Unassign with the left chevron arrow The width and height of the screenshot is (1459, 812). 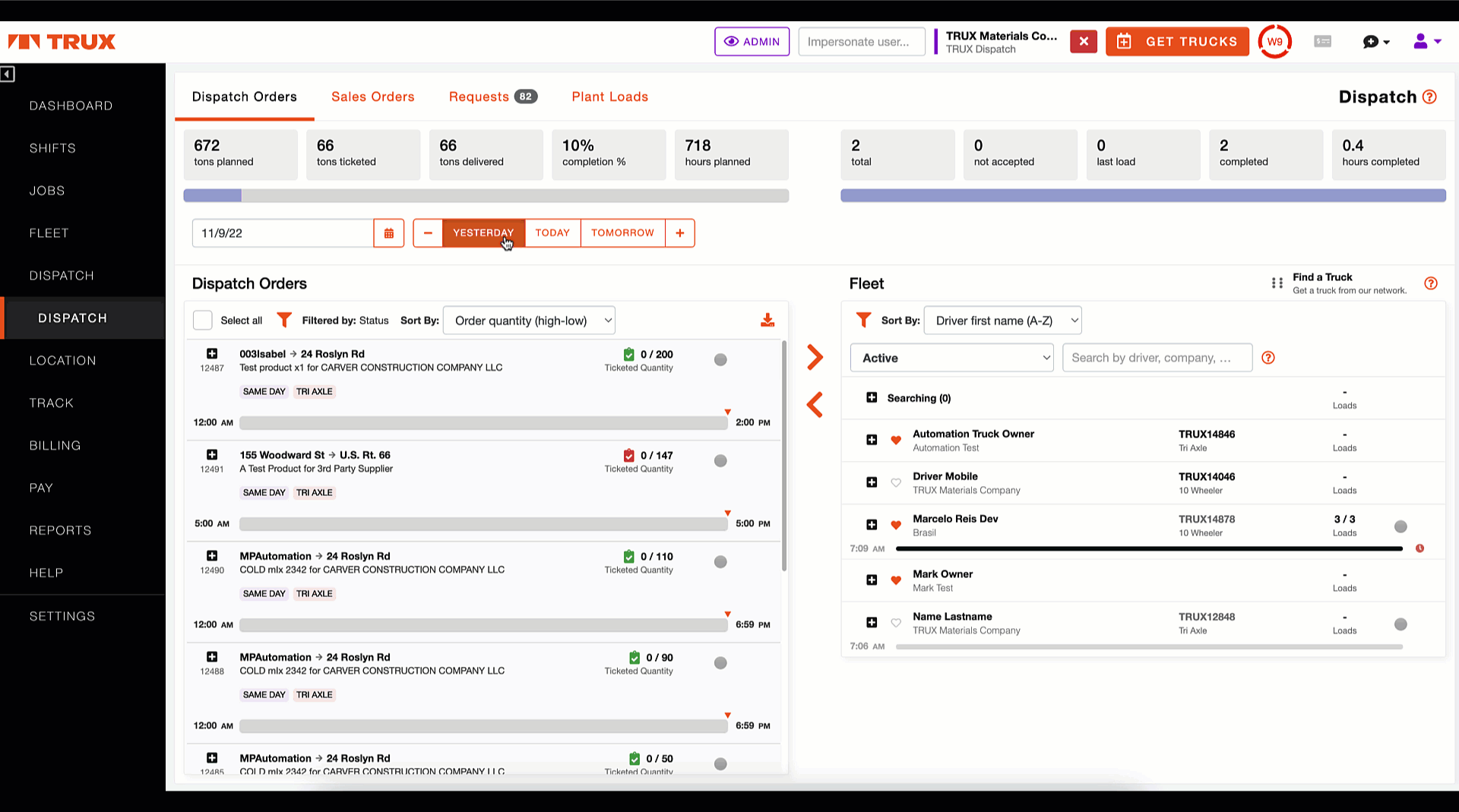815,405
